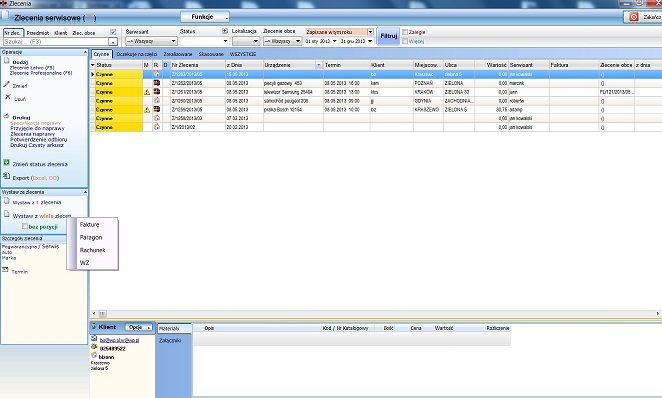Click the Drukuj Czysty arkusz link
The height and width of the screenshot is (398, 662).
click(x=37, y=145)
